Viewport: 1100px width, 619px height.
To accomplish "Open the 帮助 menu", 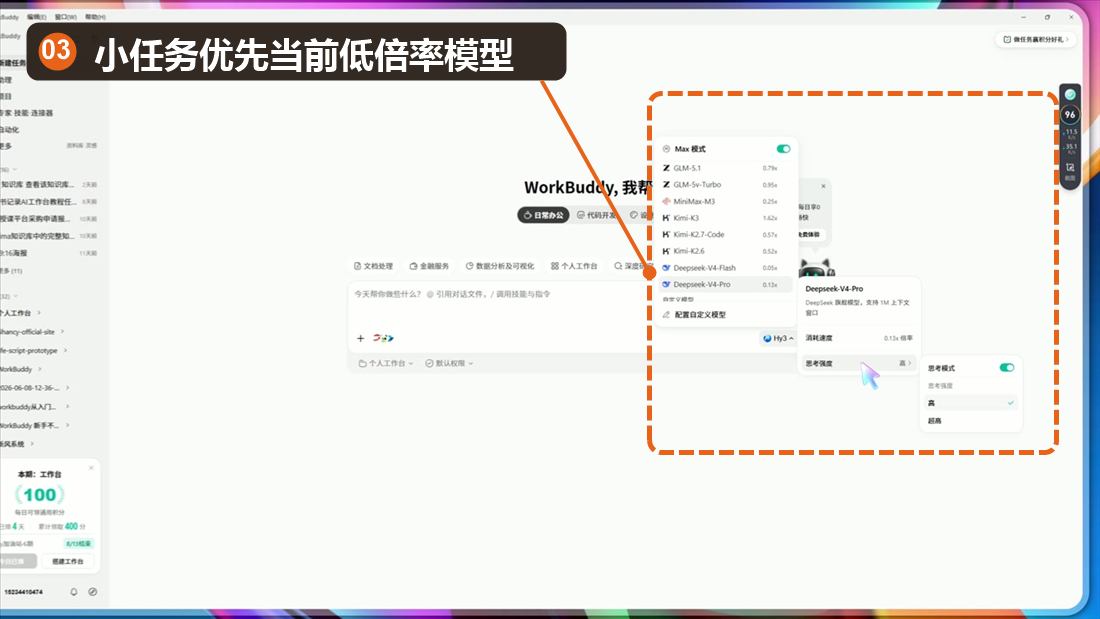I will point(95,17).
